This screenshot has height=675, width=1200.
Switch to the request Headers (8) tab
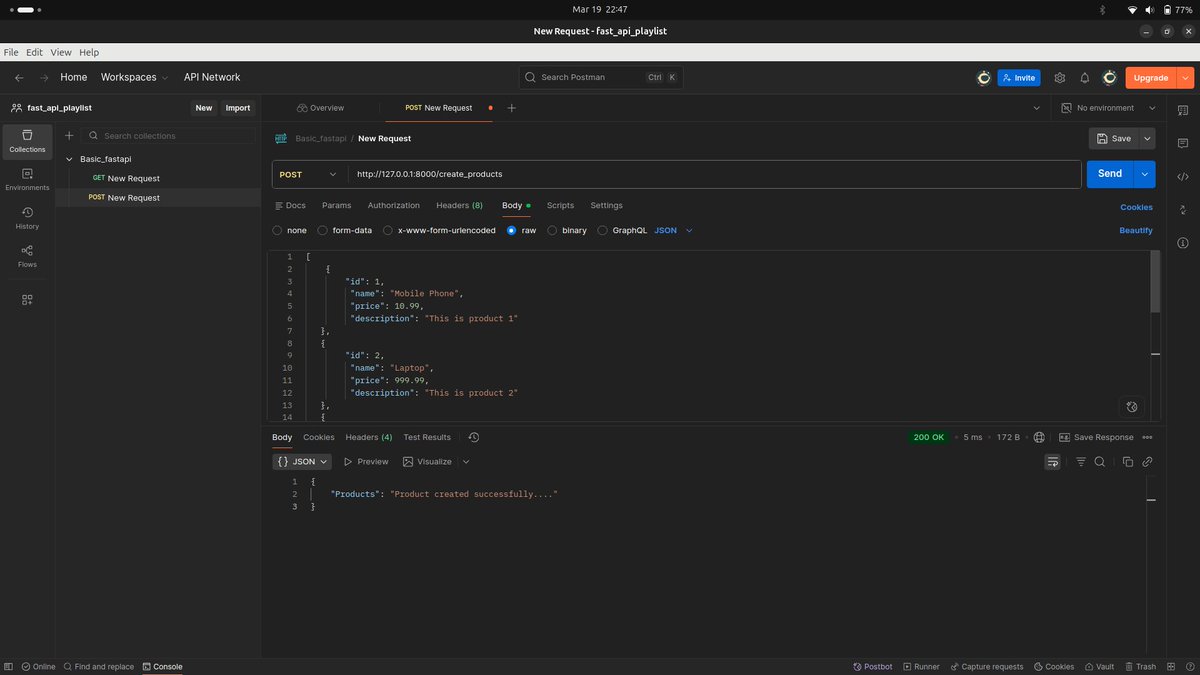click(460, 205)
